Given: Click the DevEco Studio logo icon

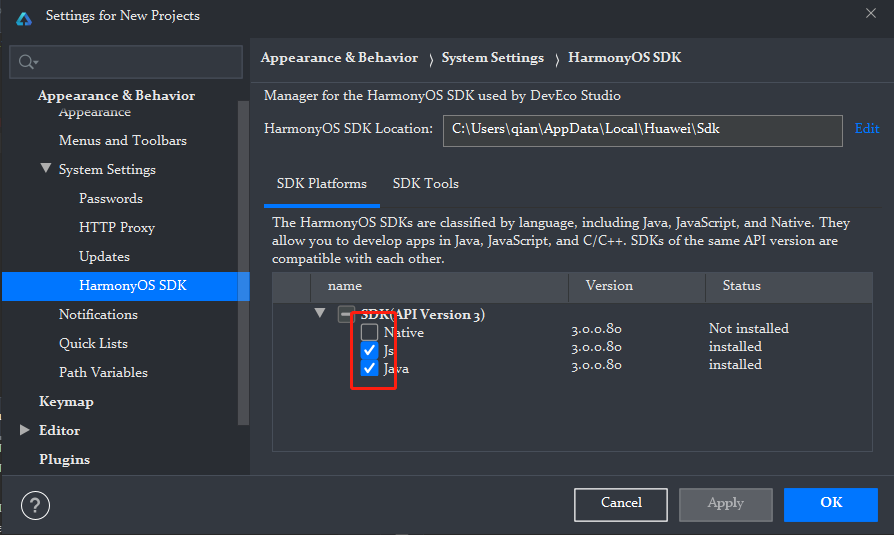Looking at the screenshot, I should (x=23, y=18).
